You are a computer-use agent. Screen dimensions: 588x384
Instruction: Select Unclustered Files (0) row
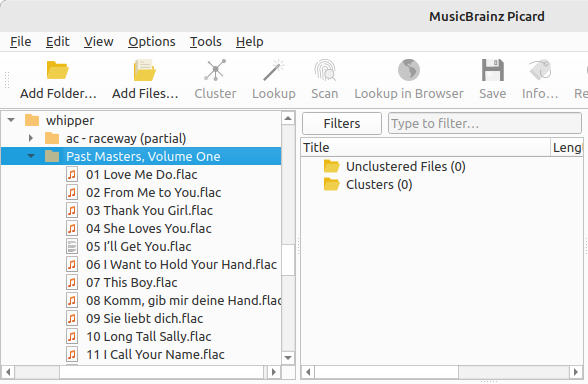click(x=406, y=166)
